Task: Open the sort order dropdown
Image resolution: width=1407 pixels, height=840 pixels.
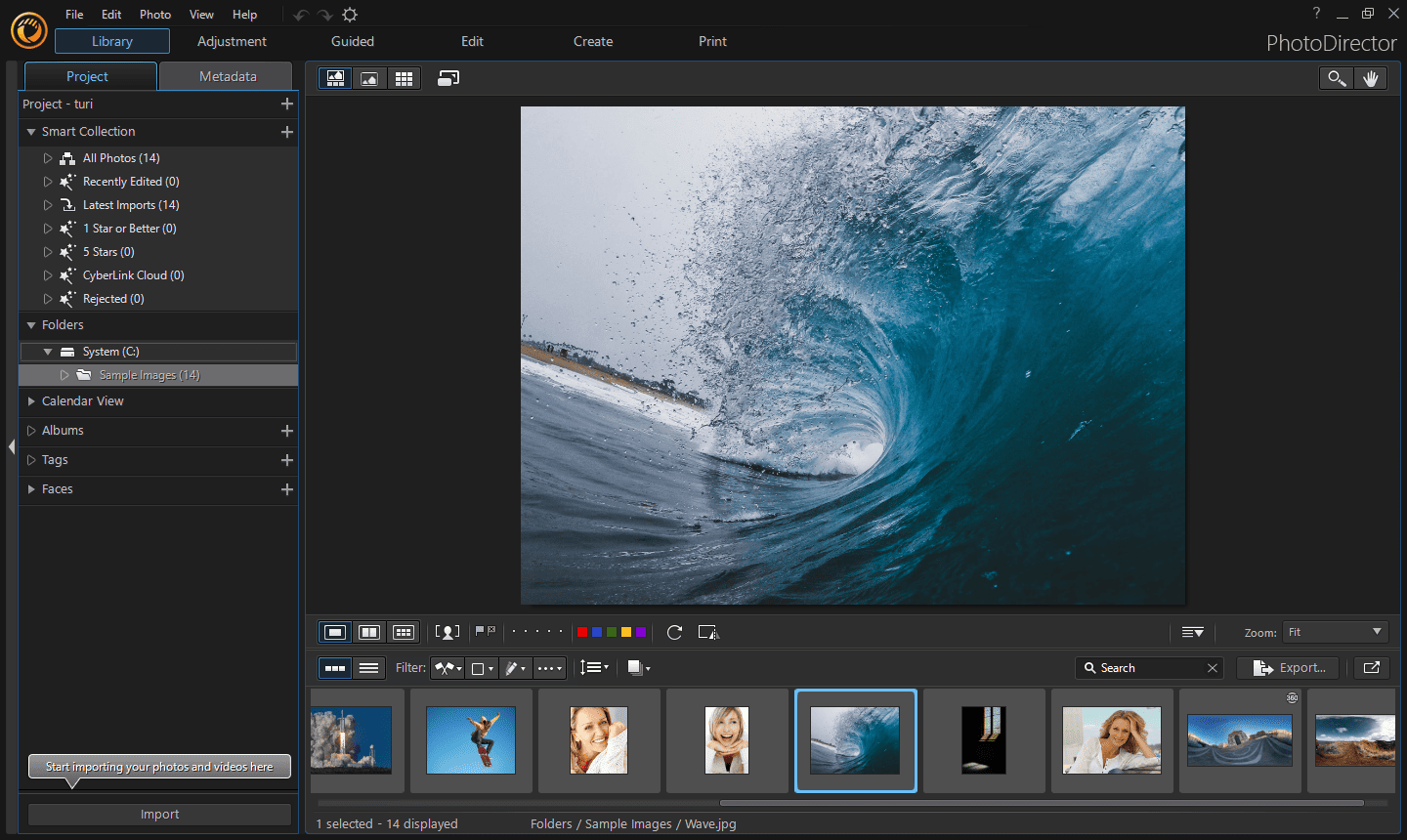Action: (594, 667)
